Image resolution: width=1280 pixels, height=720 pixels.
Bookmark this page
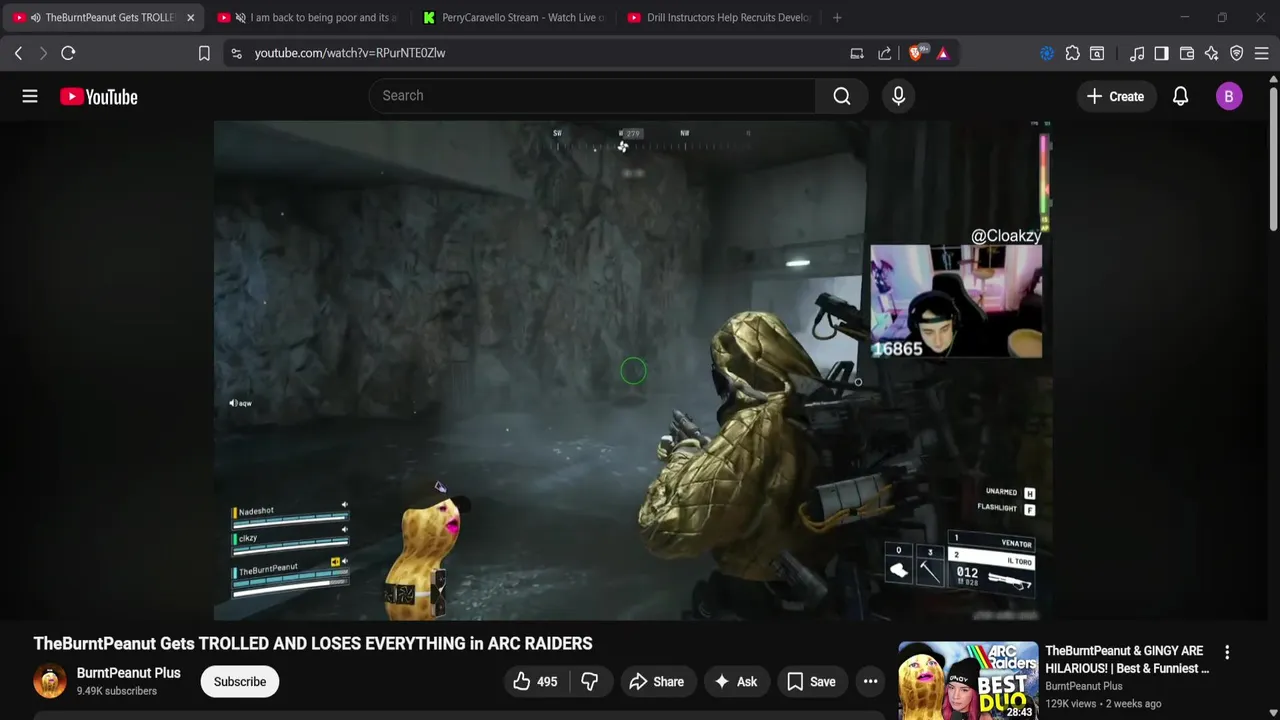tap(204, 53)
